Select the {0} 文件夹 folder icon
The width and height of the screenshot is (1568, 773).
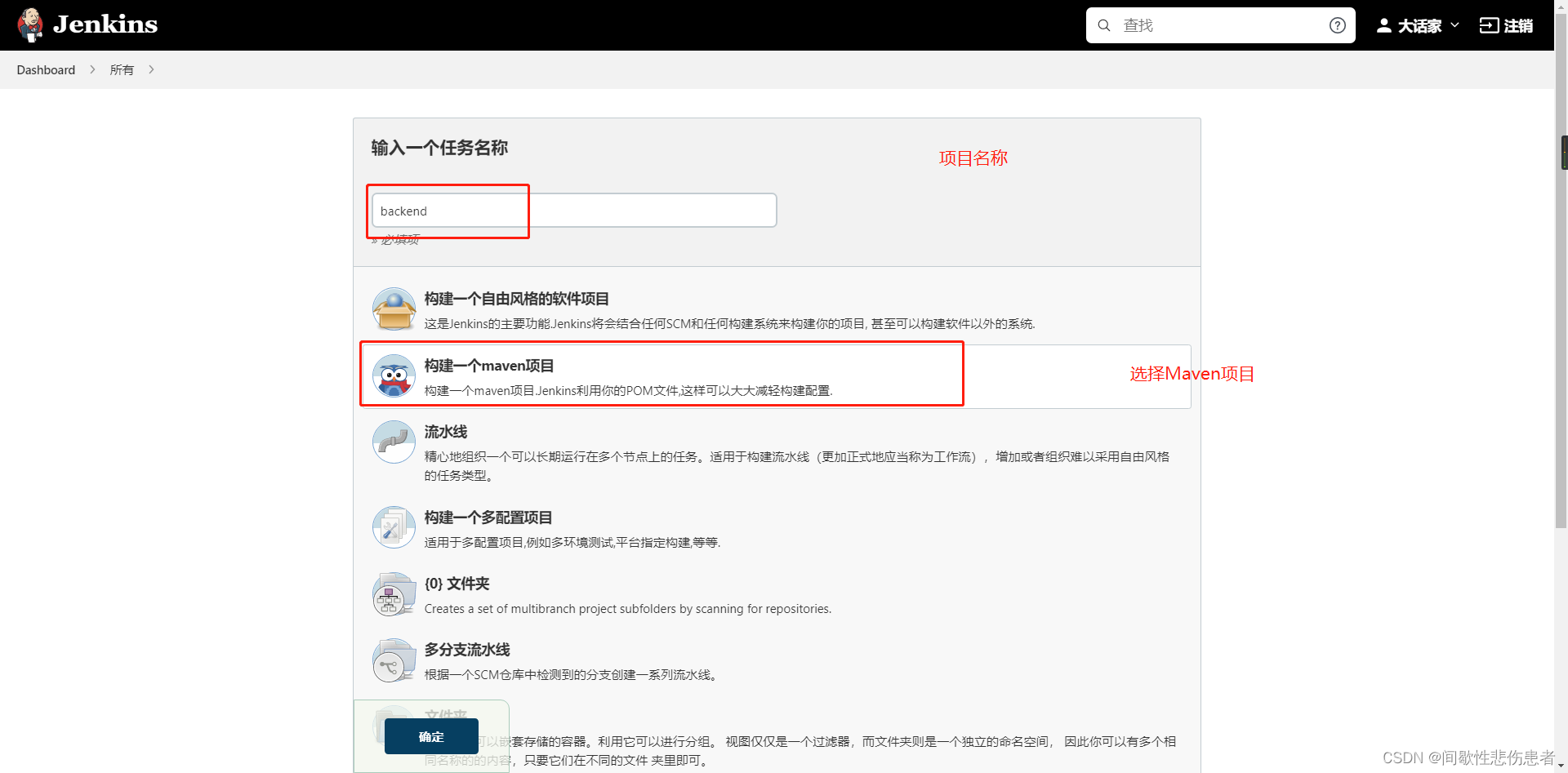tap(394, 593)
